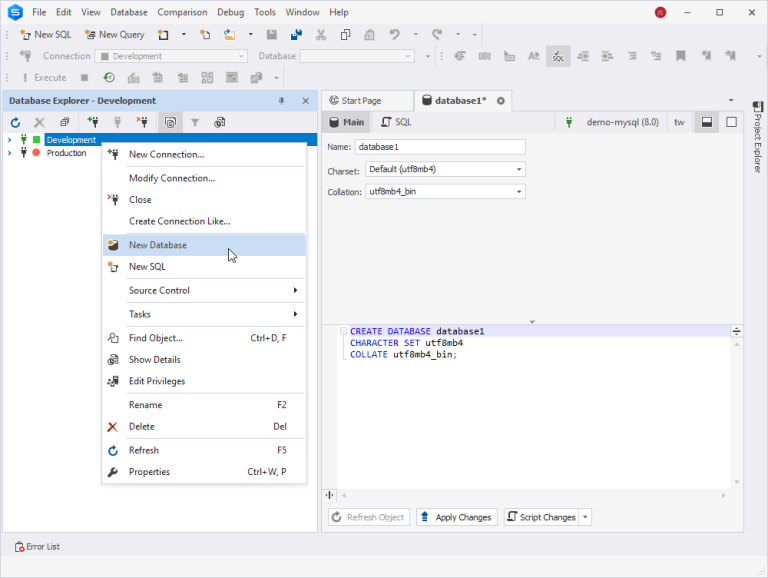The width and height of the screenshot is (768, 578).
Task: Click the close connection plug icon with red X
Action: click(x=142, y=122)
